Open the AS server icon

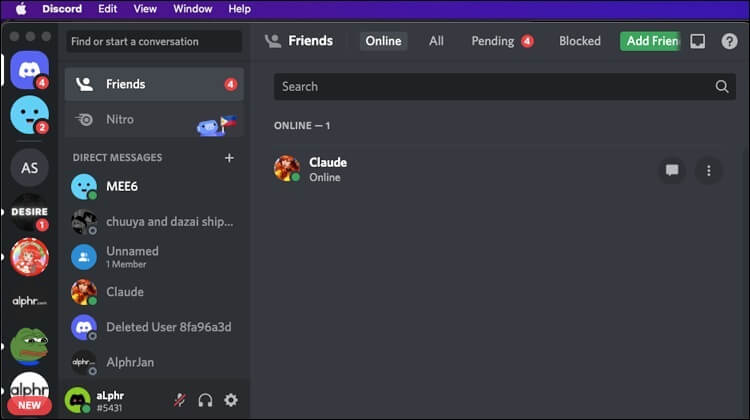point(30,167)
